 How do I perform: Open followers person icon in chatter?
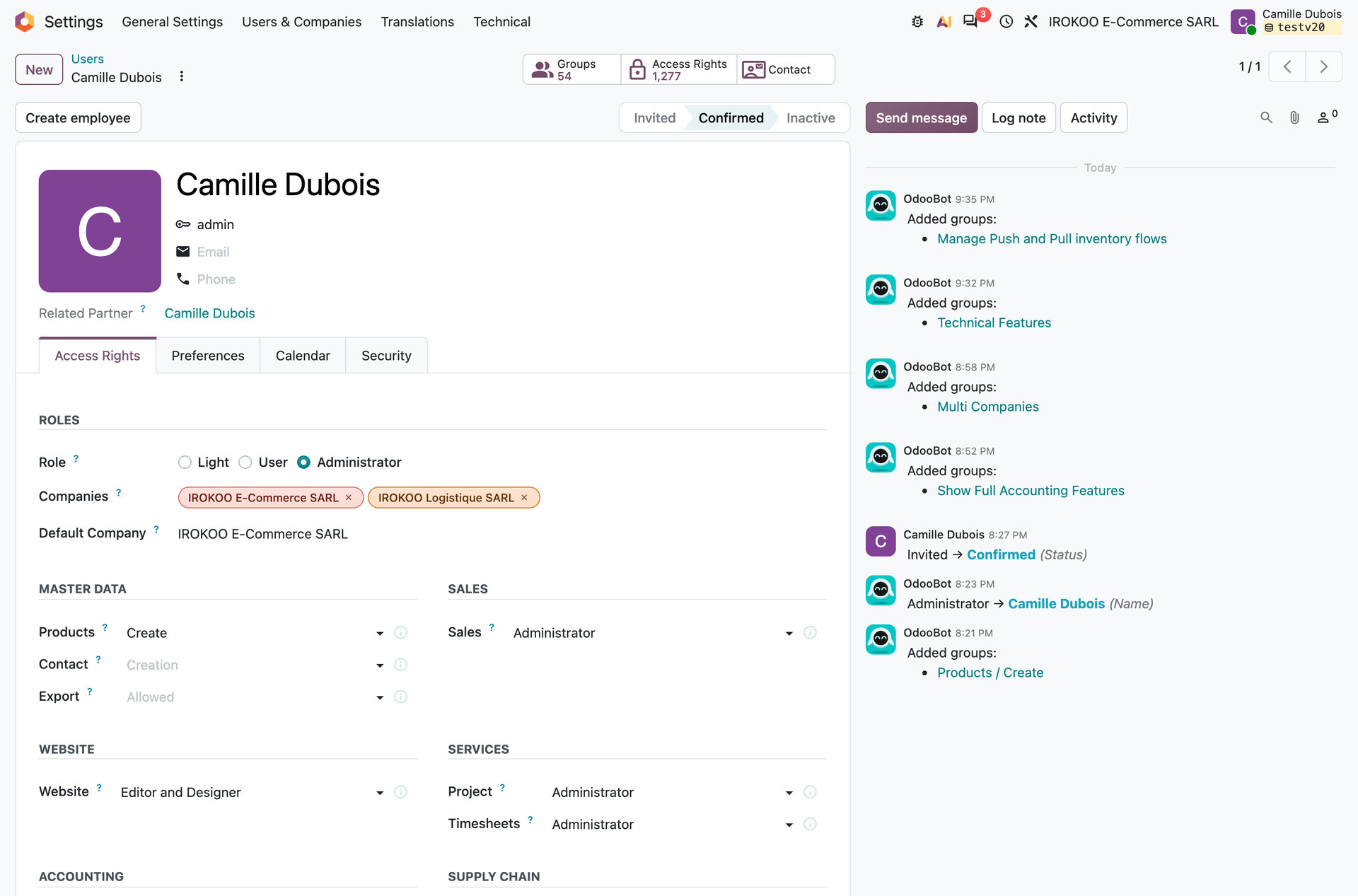pyautogui.click(x=1327, y=117)
